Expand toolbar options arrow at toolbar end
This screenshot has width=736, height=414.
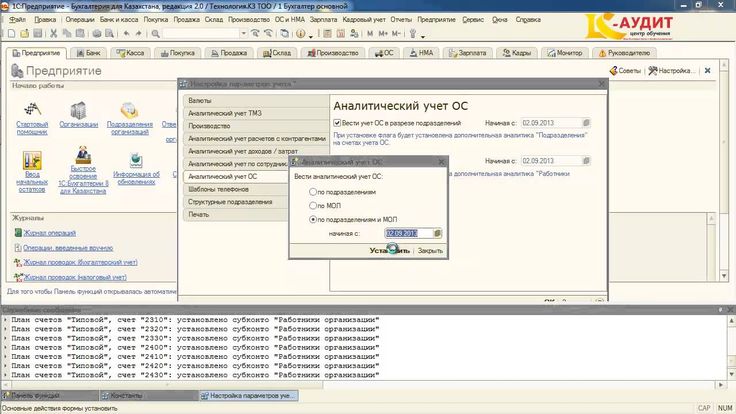click(x=423, y=35)
